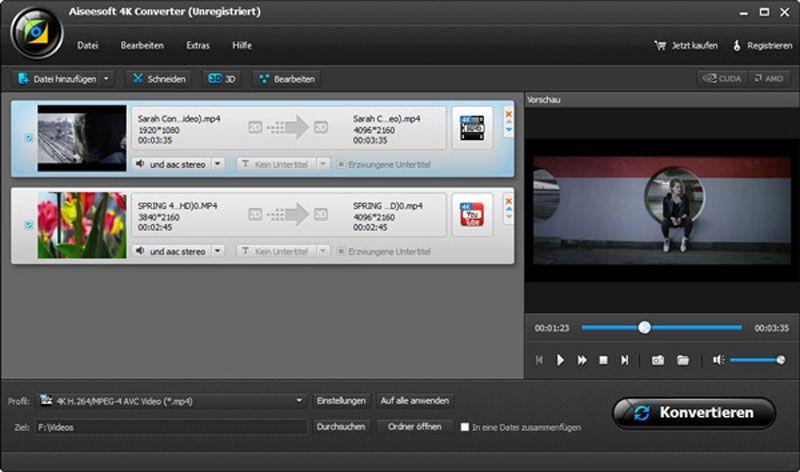Take a snapshot with the camera icon
800x472 pixels.
tap(658, 360)
